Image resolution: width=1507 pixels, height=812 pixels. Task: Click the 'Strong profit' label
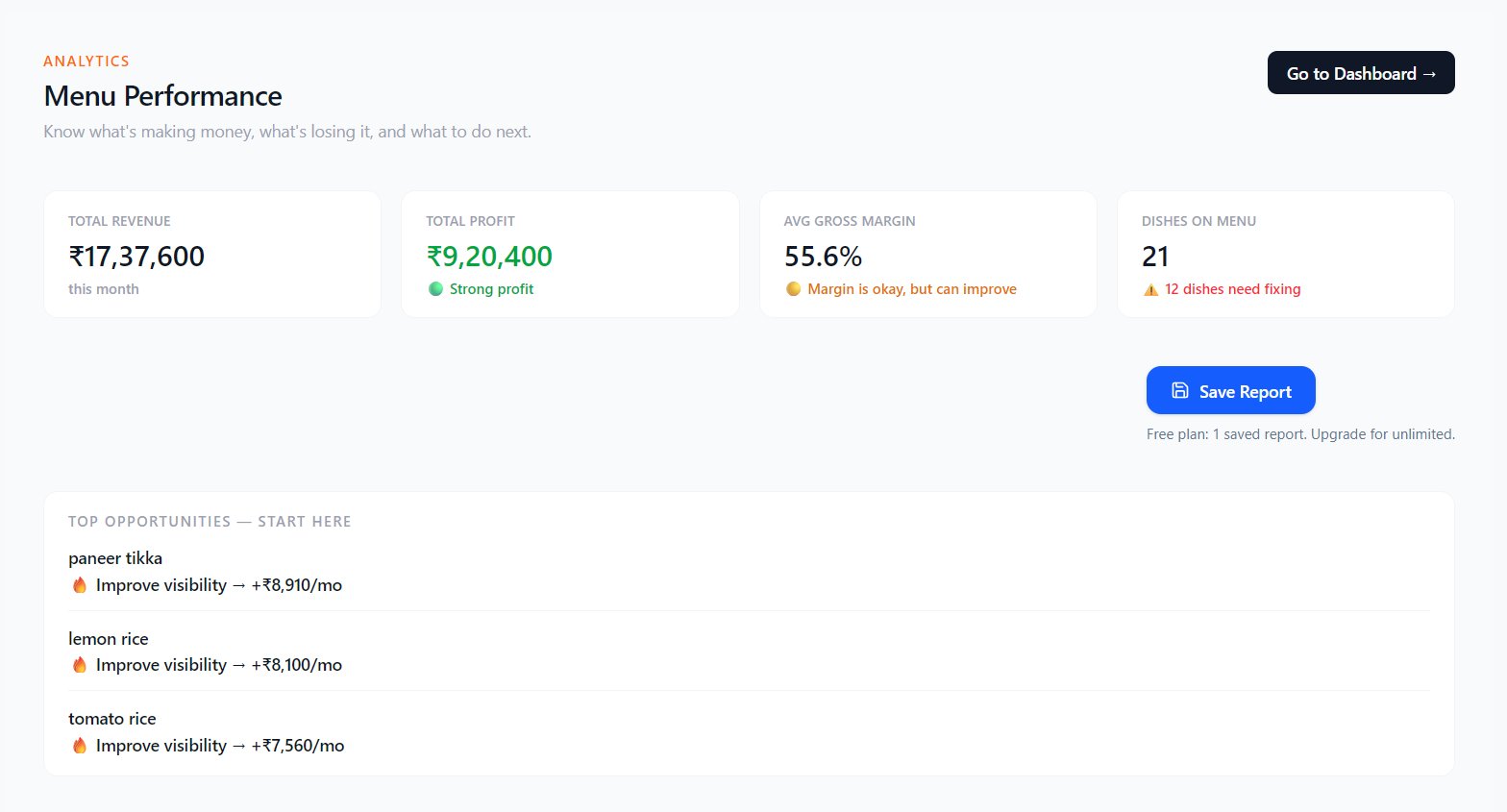491,289
